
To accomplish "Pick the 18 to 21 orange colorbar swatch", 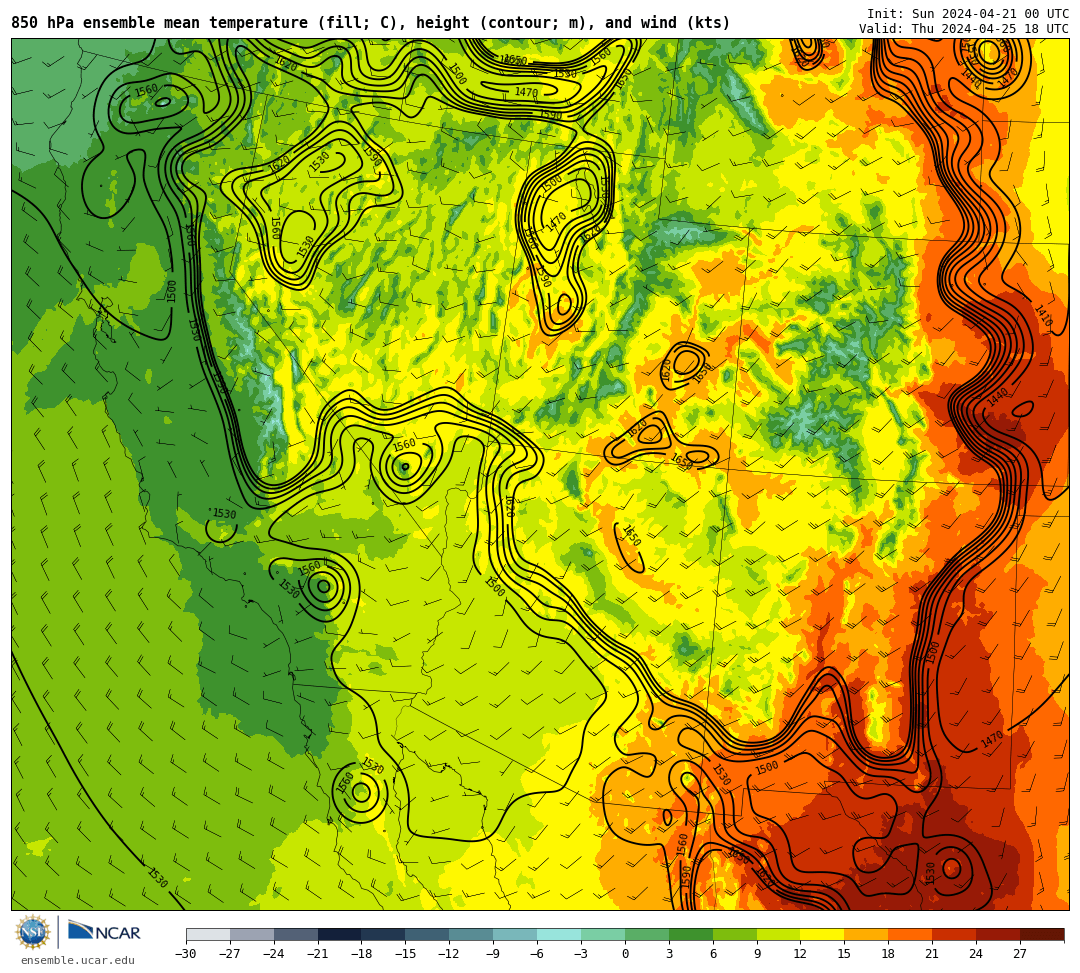I will (x=911, y=934).
